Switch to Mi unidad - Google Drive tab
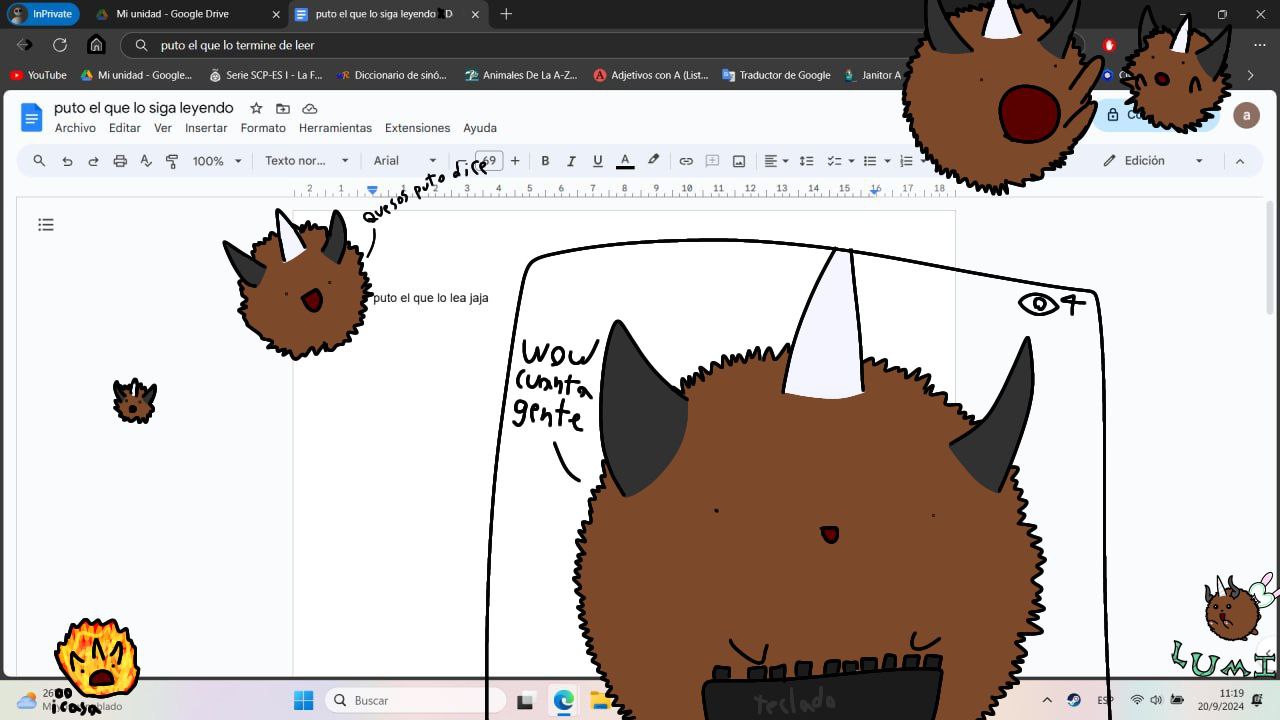Image resolution: width=1280 pixels, height=720 pixels. point(172,14)
